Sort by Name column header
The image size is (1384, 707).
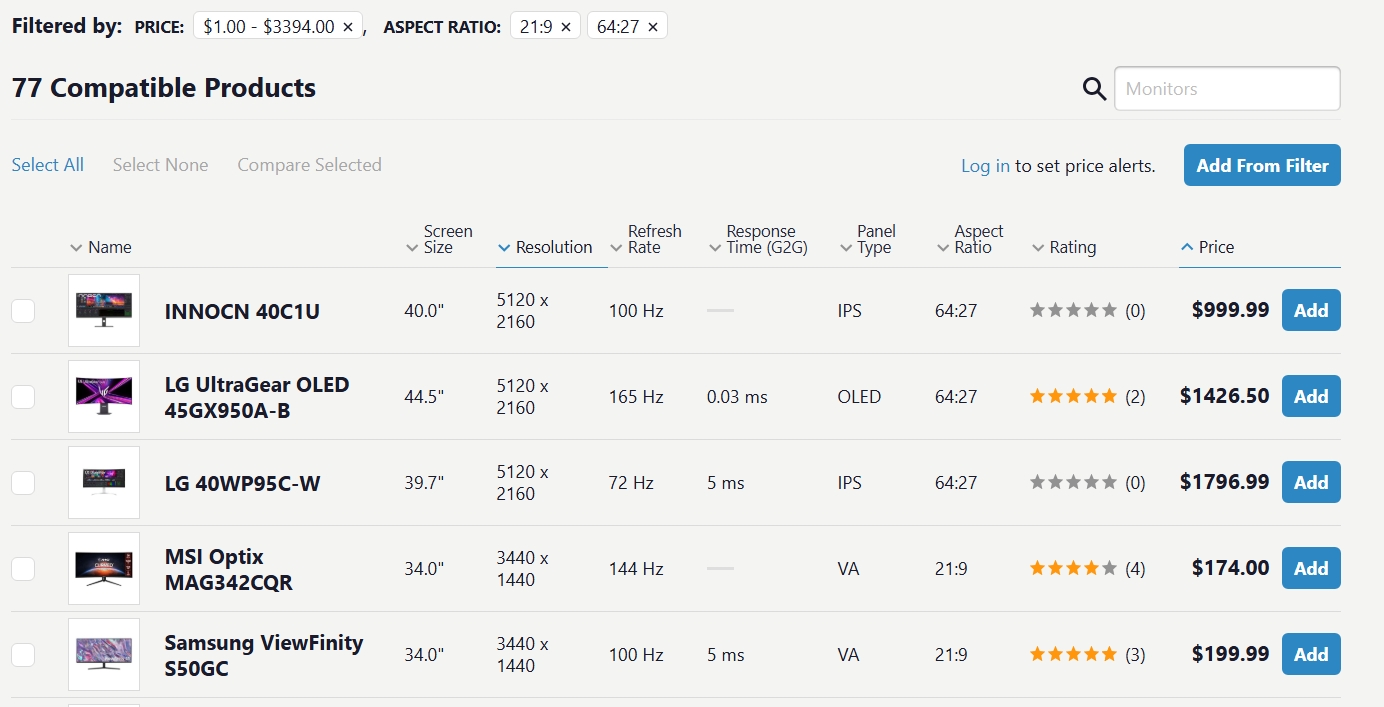101,247
